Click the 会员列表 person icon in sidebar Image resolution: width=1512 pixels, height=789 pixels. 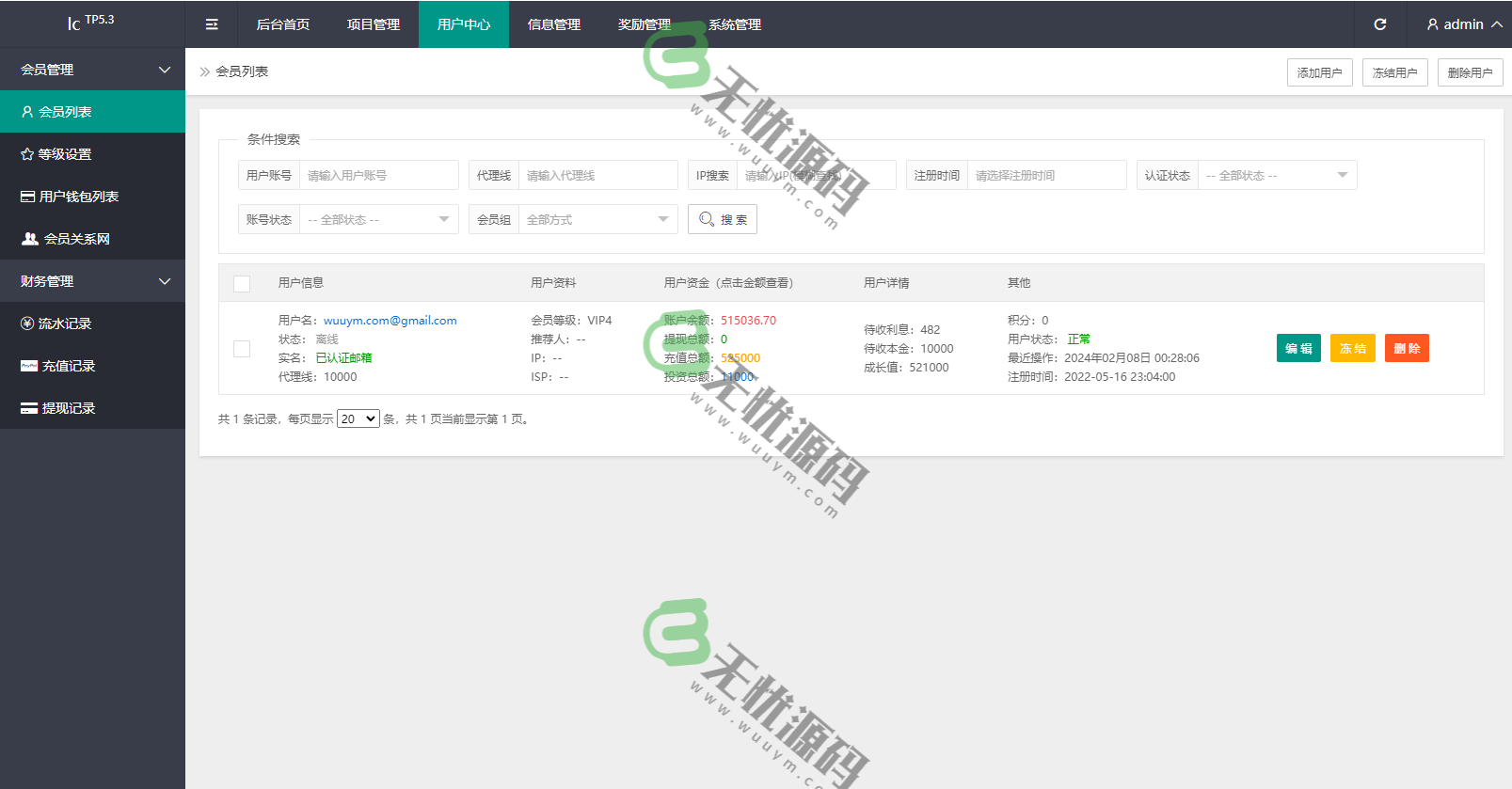(x=27, y=112)
